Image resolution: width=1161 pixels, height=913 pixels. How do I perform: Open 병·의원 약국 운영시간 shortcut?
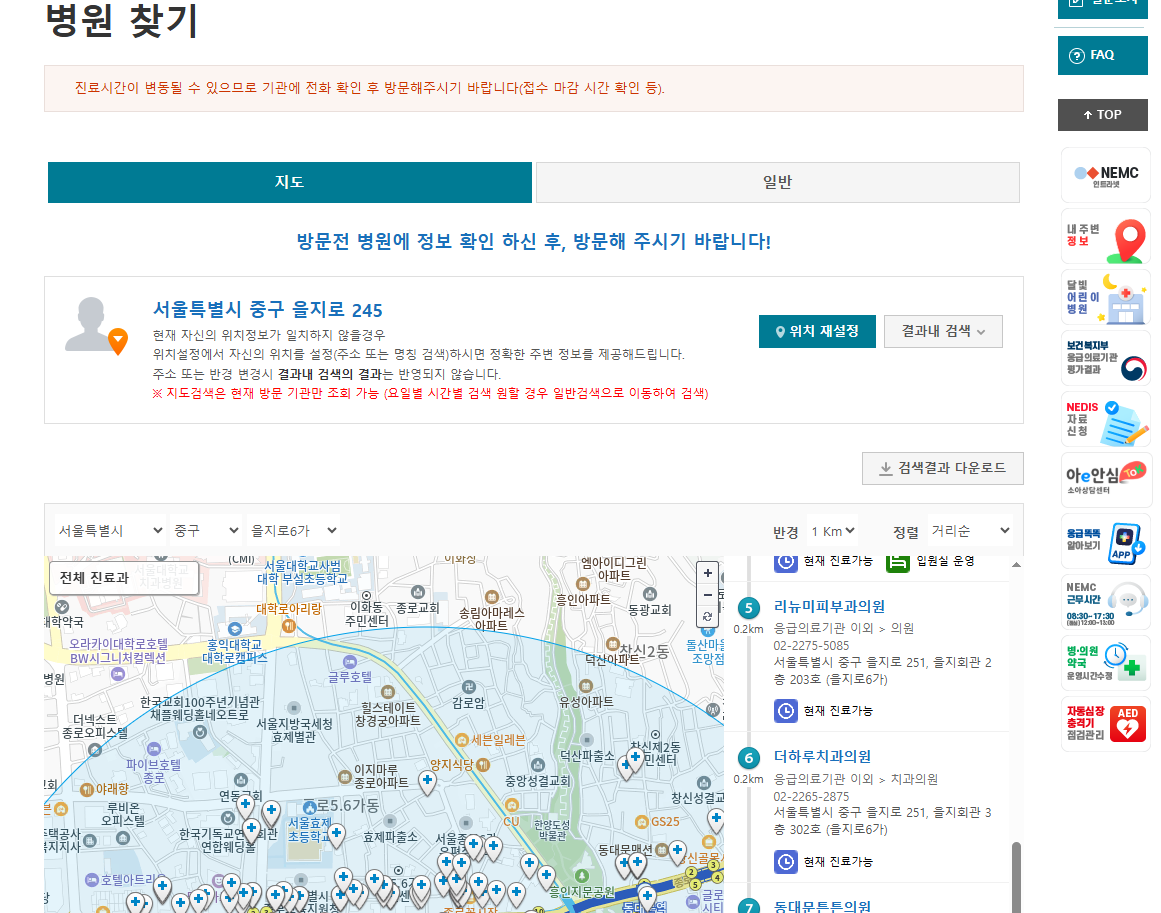coord(1105,663)
